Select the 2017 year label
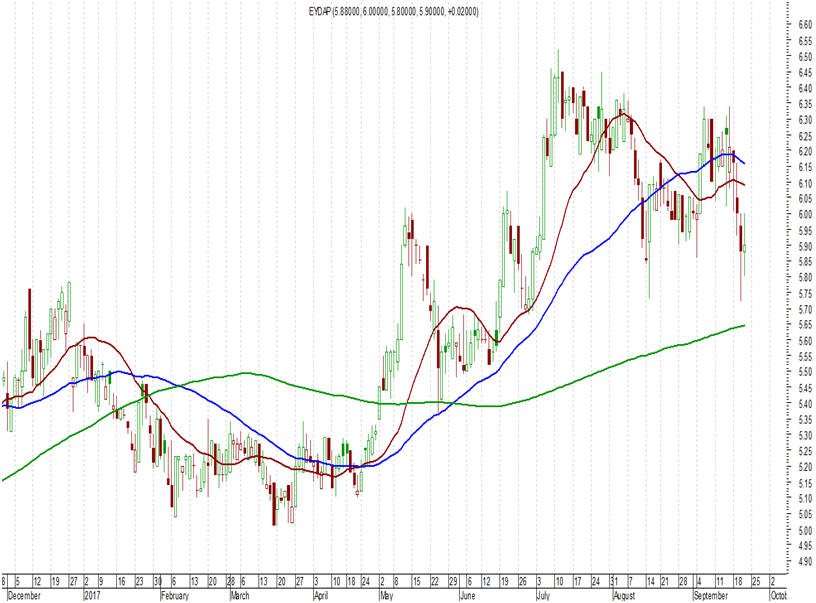The image size is (816, 603). [92, 596]
